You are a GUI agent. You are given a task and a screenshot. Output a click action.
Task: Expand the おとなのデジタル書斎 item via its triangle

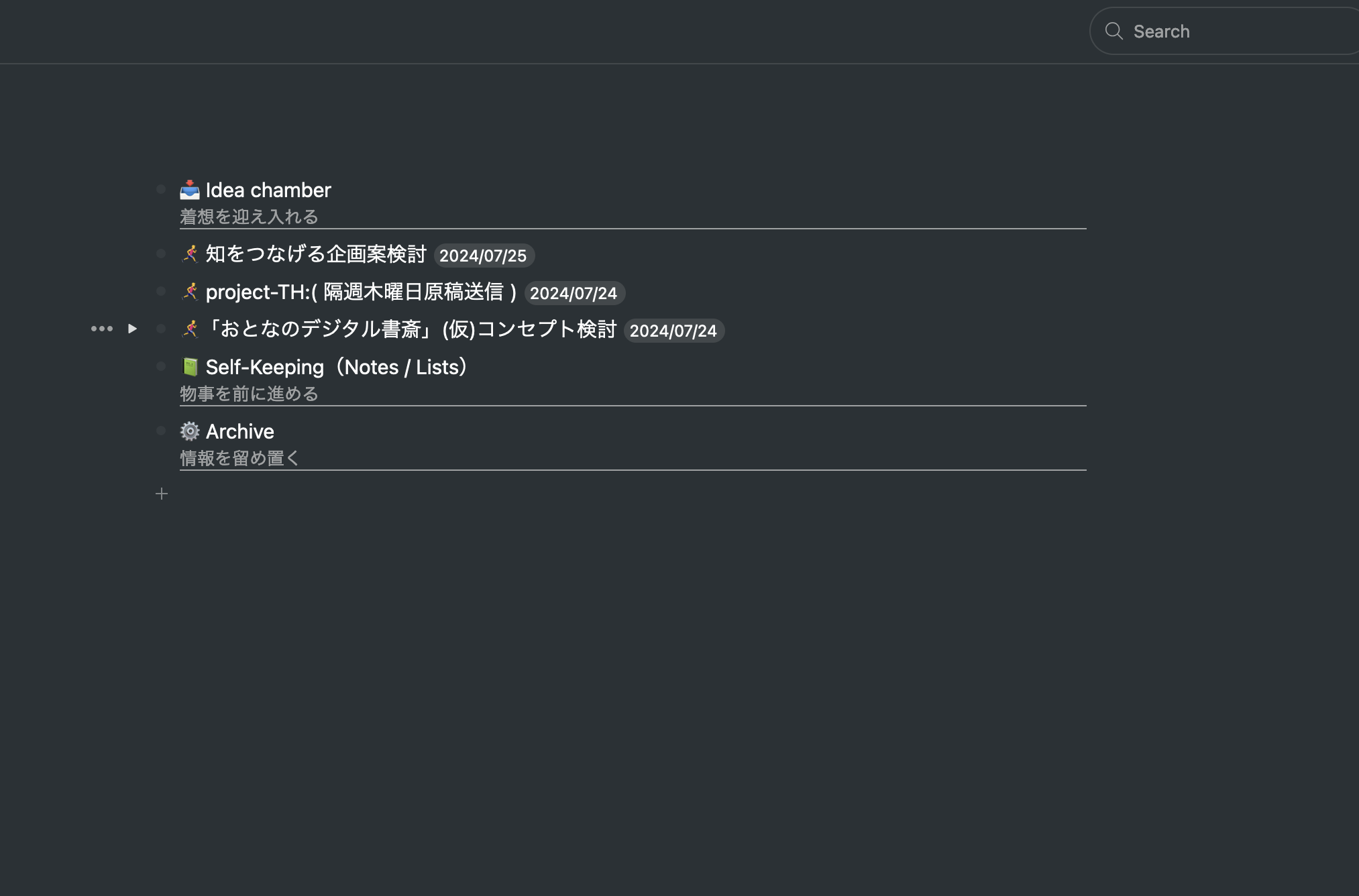[x=132, y=329]
